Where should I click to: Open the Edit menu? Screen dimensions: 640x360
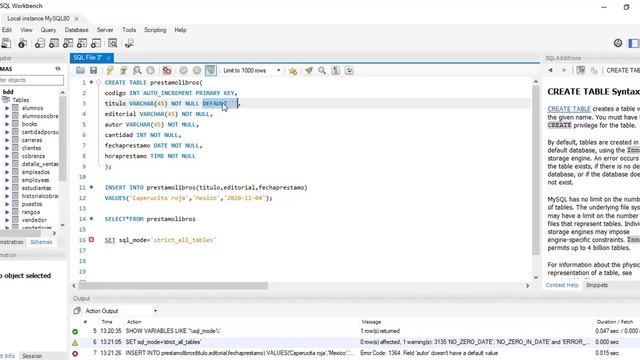tap(7, 30)
